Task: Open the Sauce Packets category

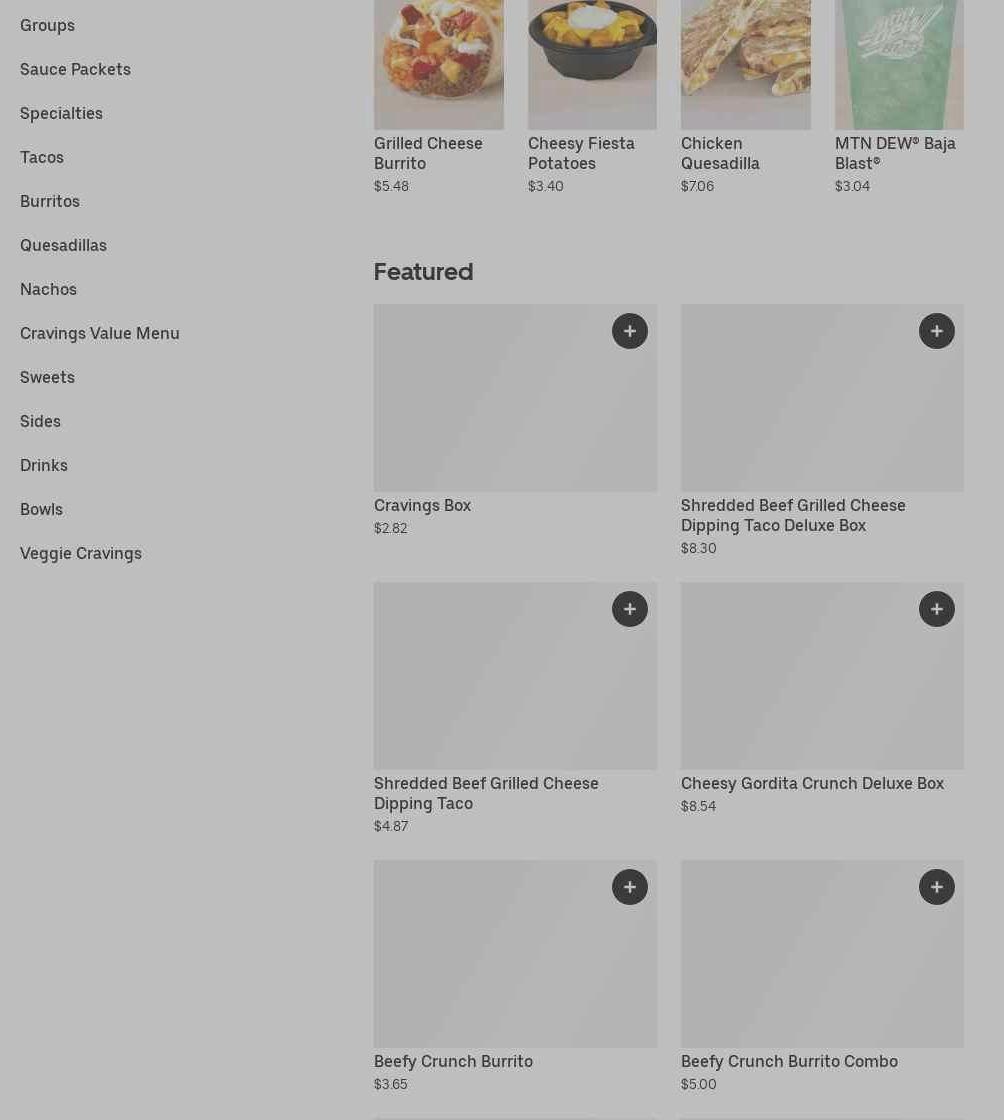Action: click(x=76, y=69)
